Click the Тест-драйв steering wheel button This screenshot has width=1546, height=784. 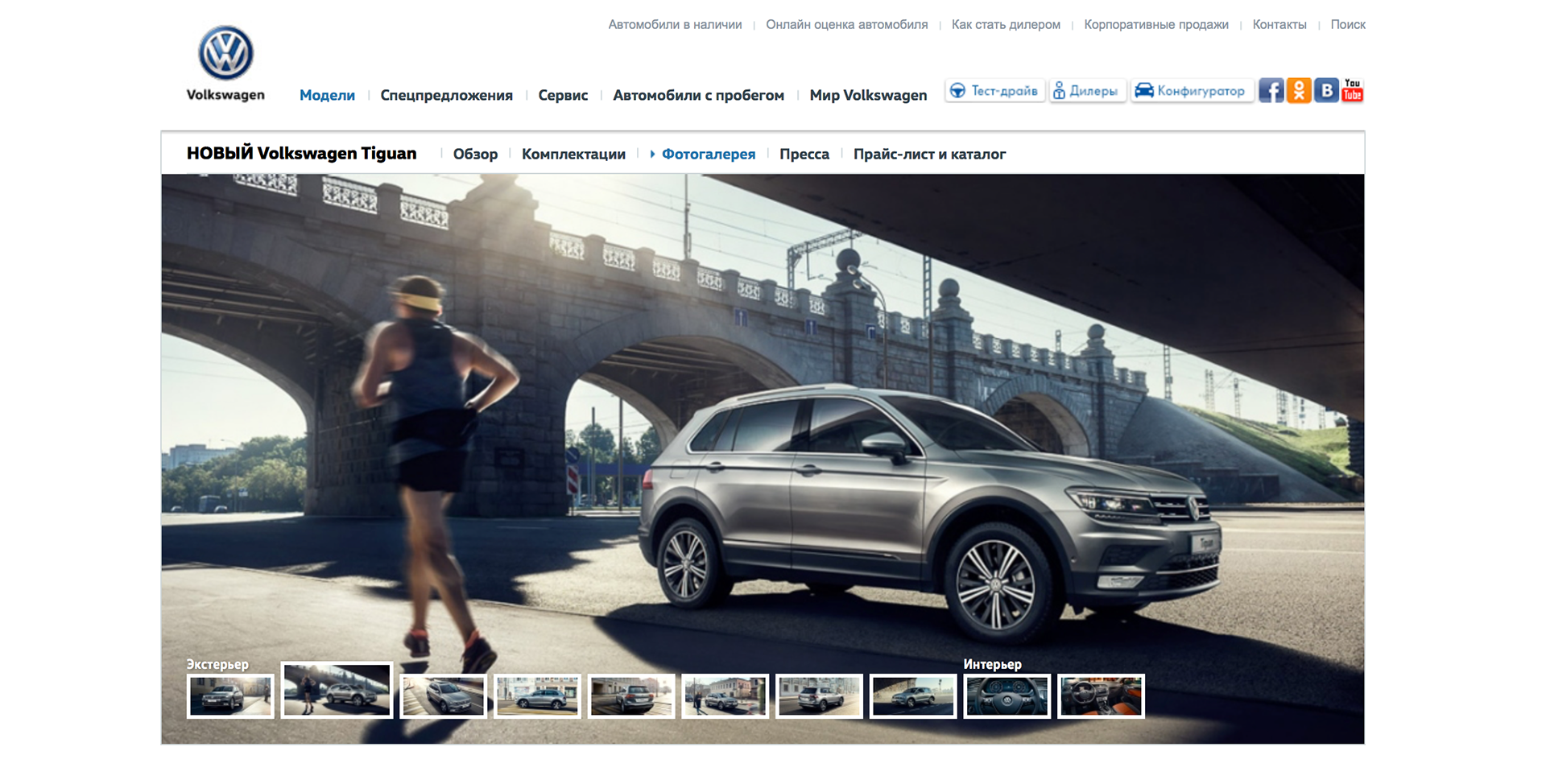(994, 91)
